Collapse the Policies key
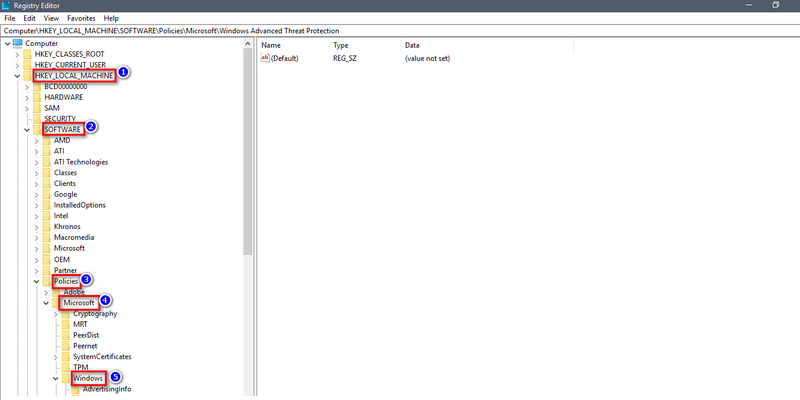 (37, 281)
